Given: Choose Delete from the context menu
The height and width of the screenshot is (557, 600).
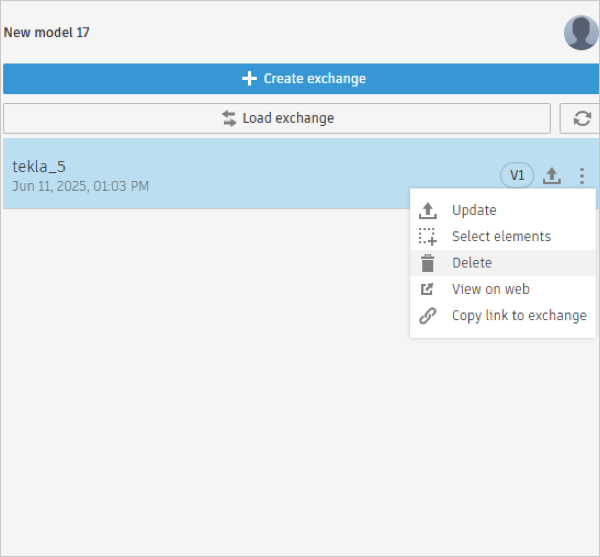Looking at the screenshot, I should [502, 263].
